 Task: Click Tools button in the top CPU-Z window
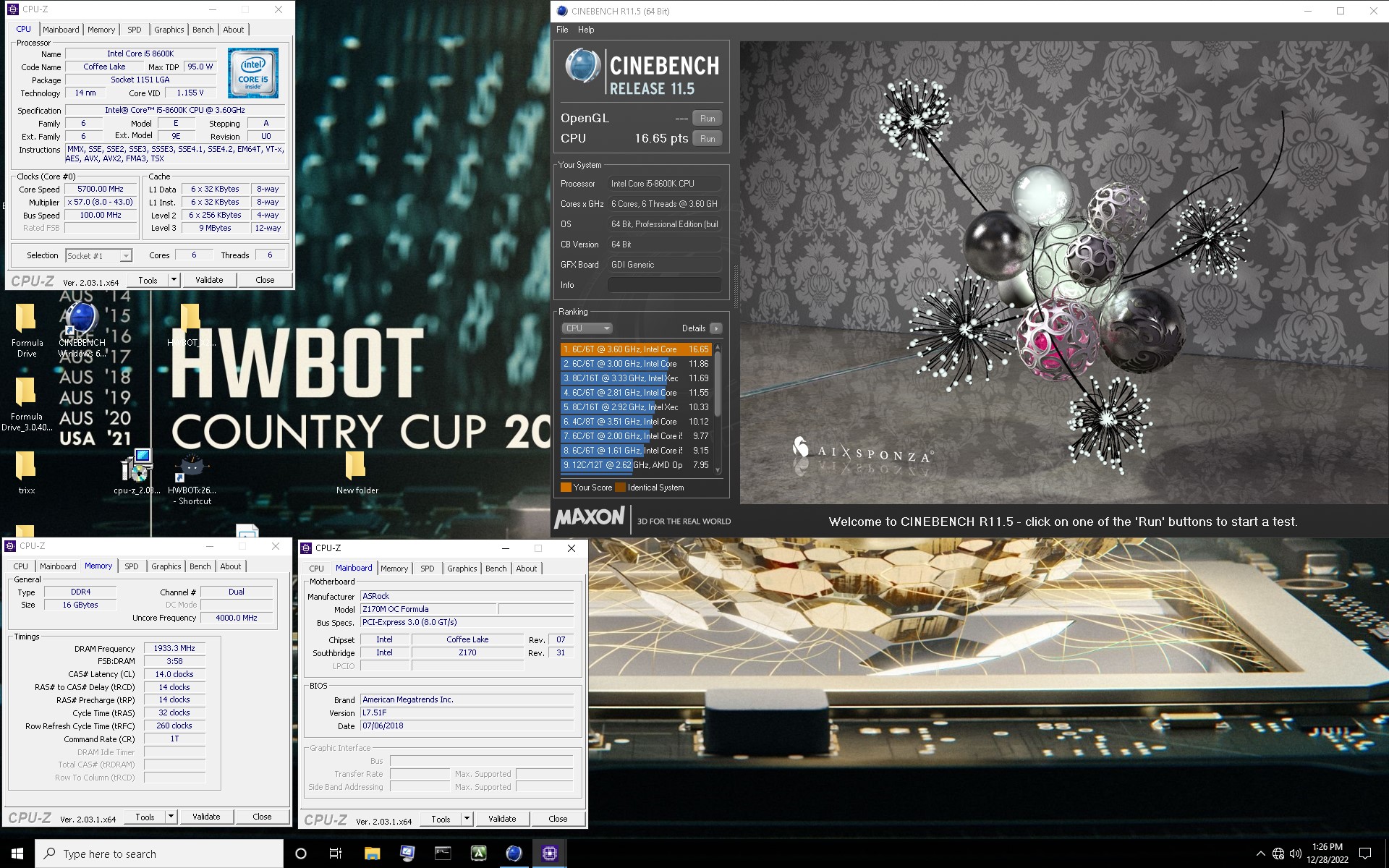pos(148,280)
